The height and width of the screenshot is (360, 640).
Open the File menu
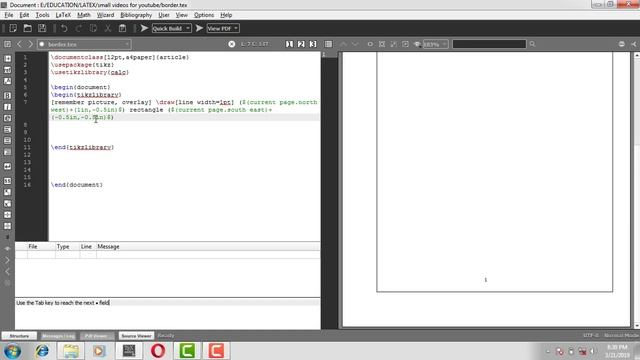click(x=9, y=15)
